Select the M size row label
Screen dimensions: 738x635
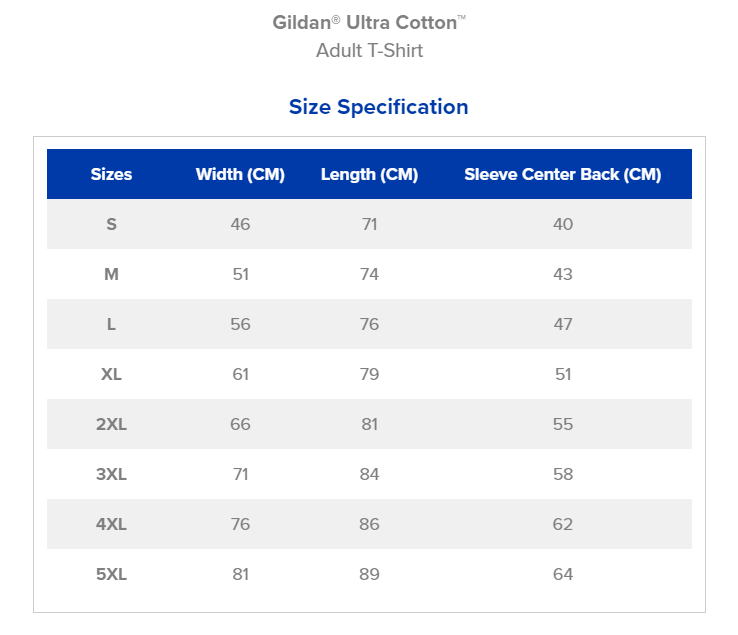tap(111, 274)
